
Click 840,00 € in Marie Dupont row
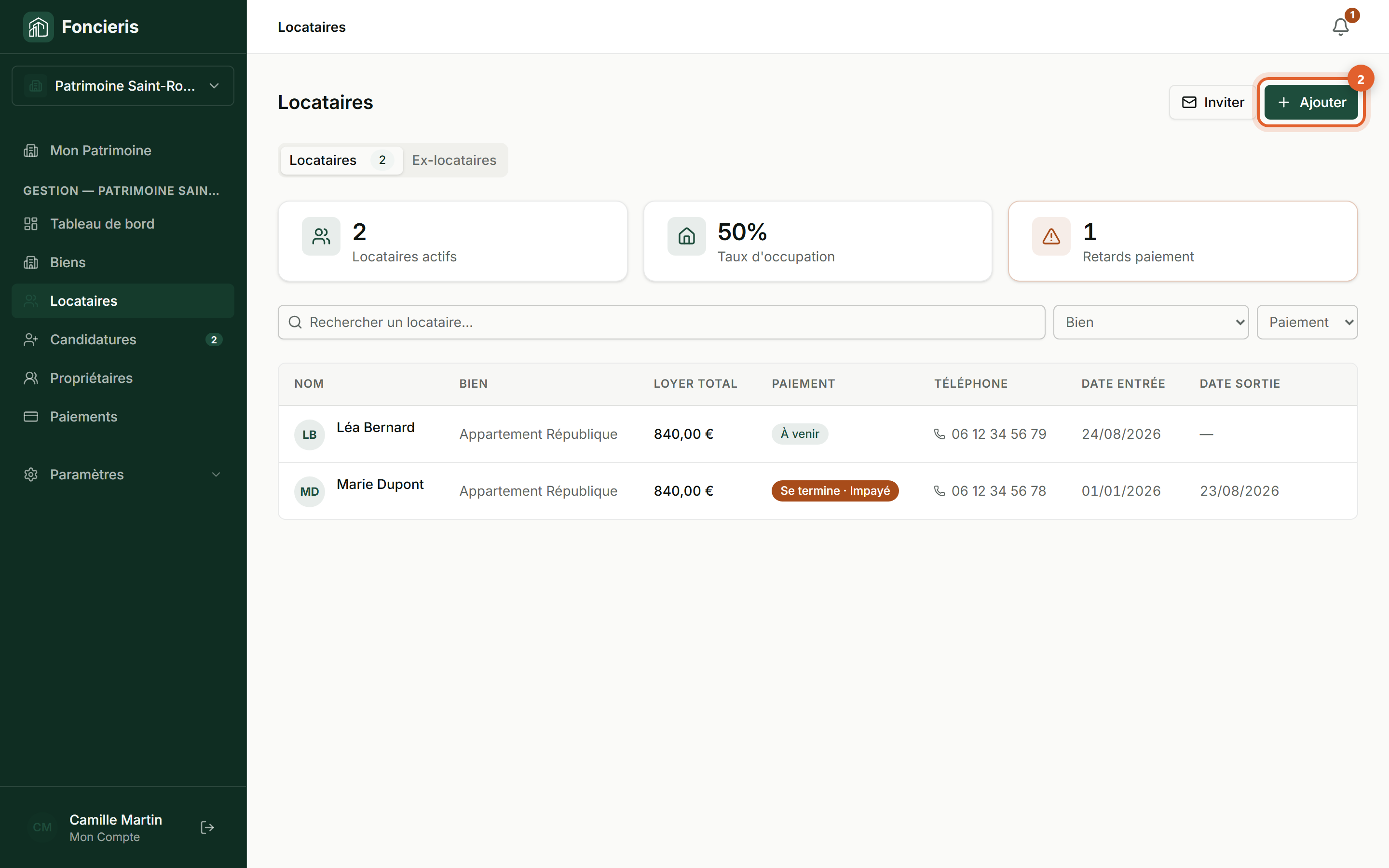click(683, 491)
